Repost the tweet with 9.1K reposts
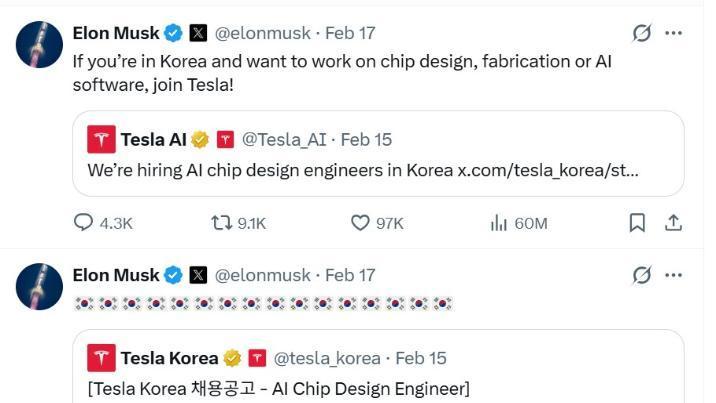The height and width of the screenshot is (403, 716). 222,223
